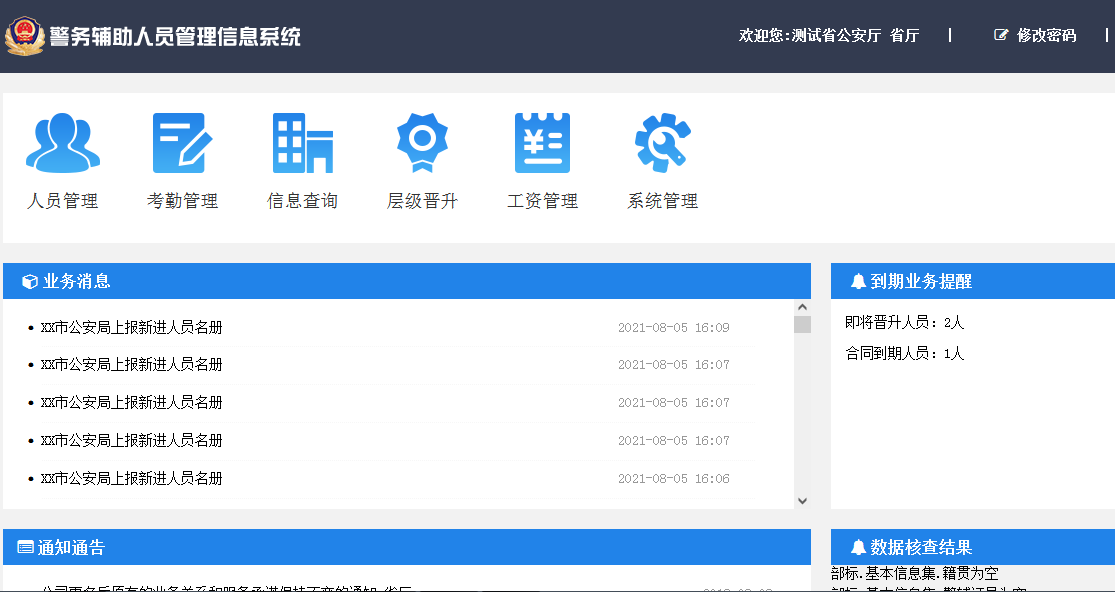The image size is (1115, 592).
Task: Click the 修改密码 link text
Action: click(x=1046, y=35)
